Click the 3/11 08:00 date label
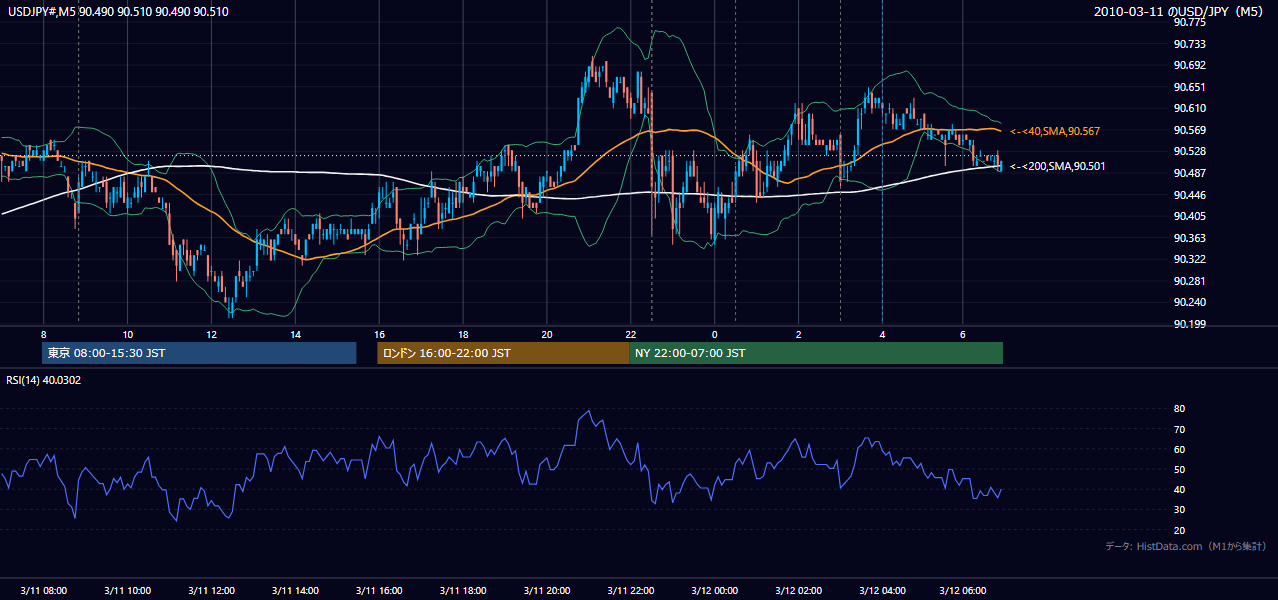Screen dimensions: 1278x600 pos(44,591)
